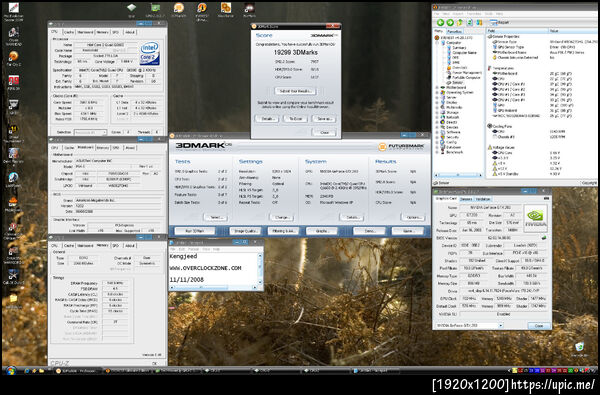The height and width of the screenshot is (395, 600).
Task: Click the Close button in GPU-Z window
Action: tap(539, 326)
